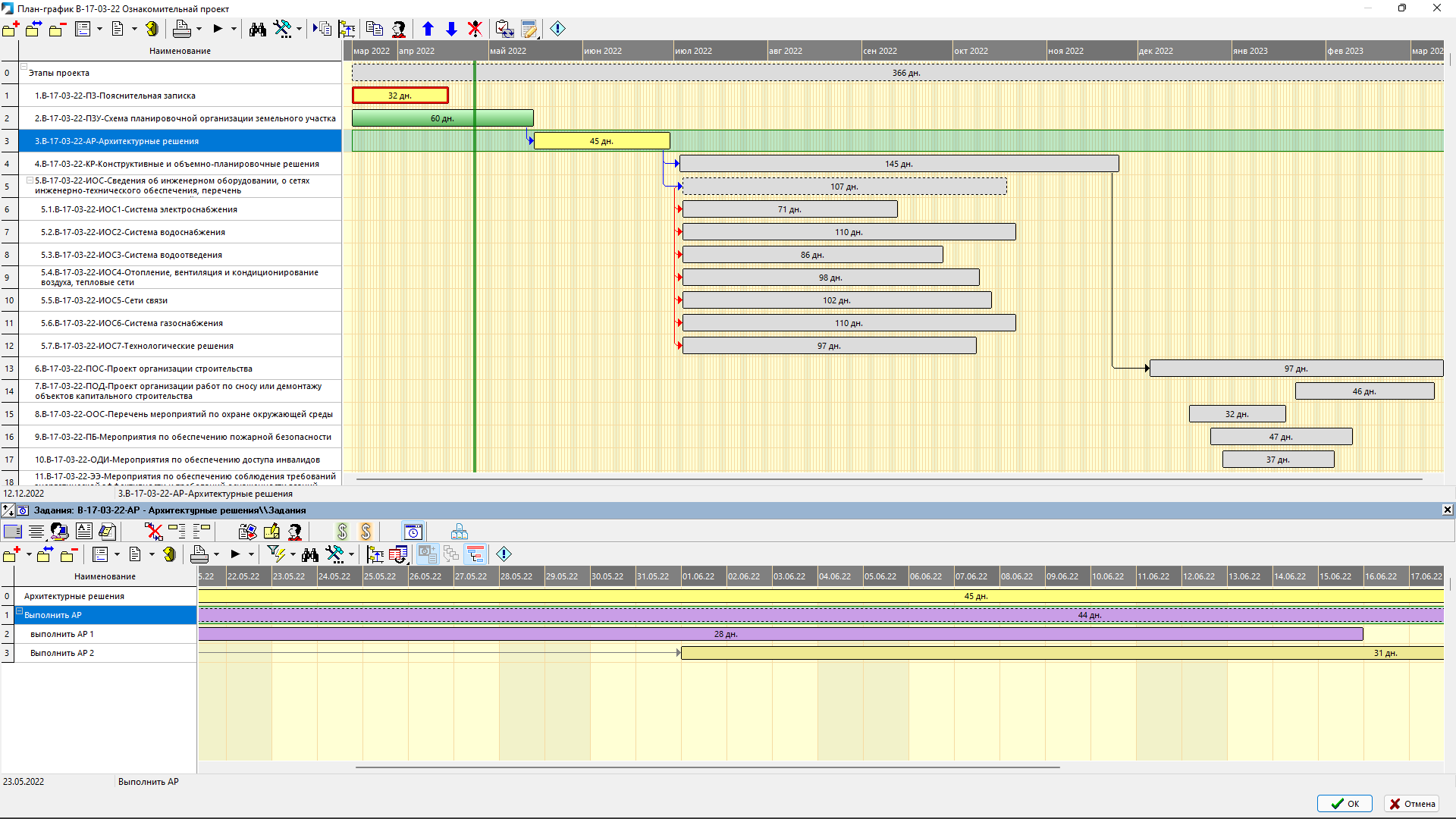Image resolution: width=1456 pixels, height=819 pixels.
Task: Click the blue move down arrow
Action: (452, 29)
